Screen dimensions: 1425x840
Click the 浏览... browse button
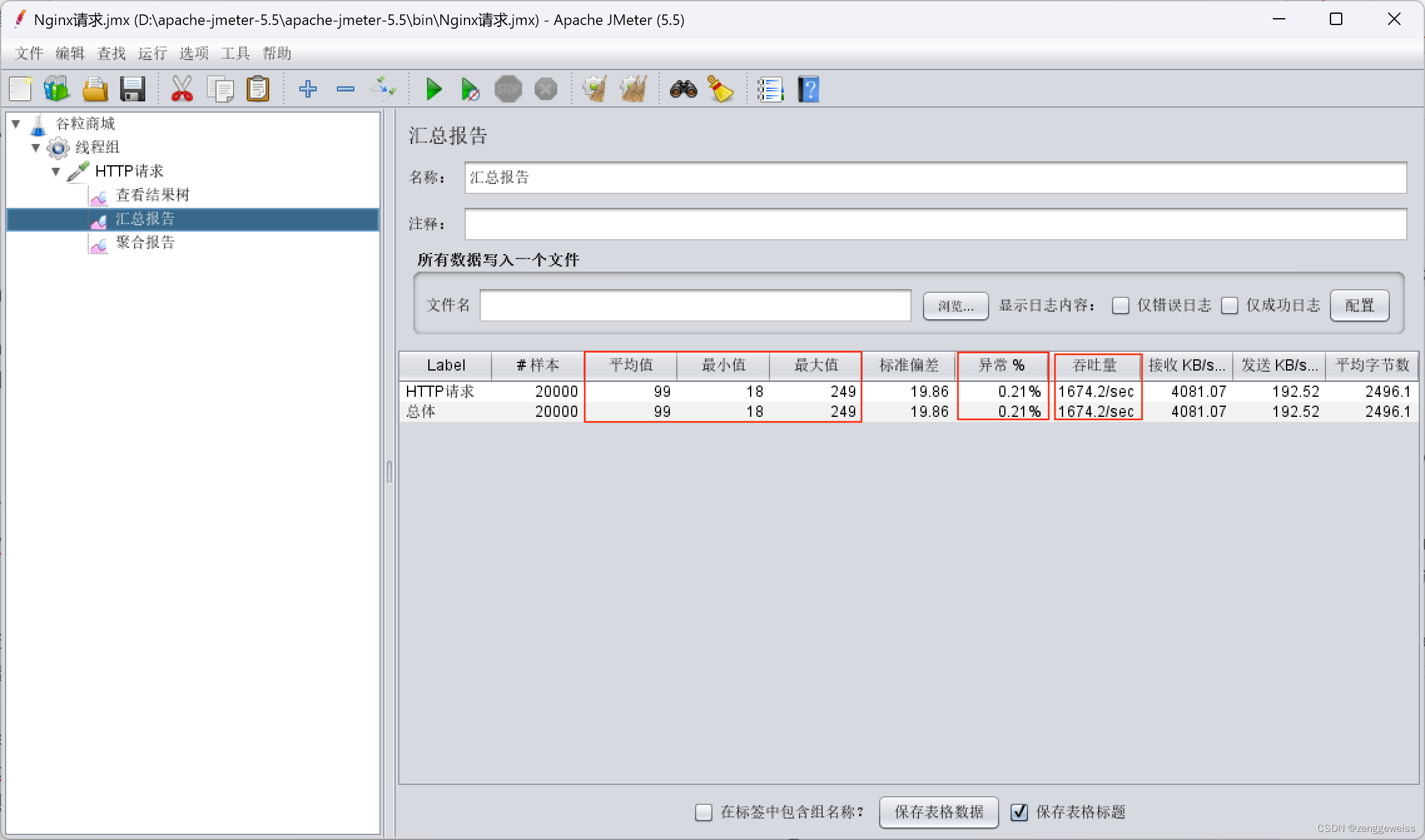(x=956, y=306)
